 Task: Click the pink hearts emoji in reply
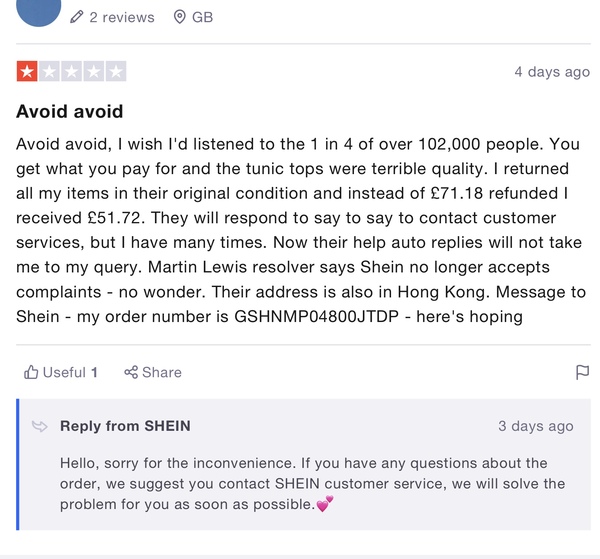325,504
